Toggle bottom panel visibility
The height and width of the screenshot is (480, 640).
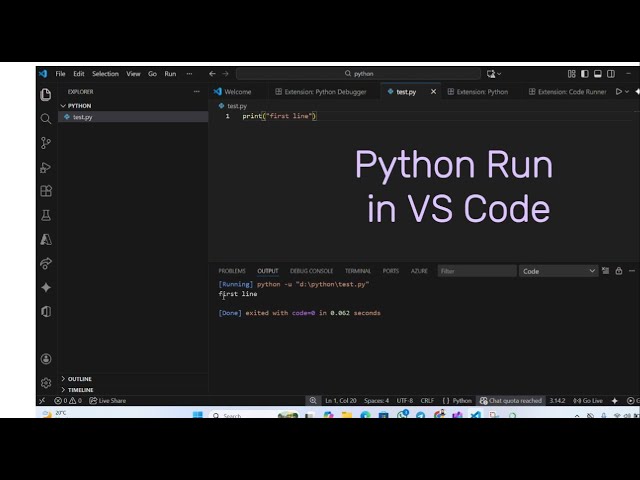pos(598,74)
